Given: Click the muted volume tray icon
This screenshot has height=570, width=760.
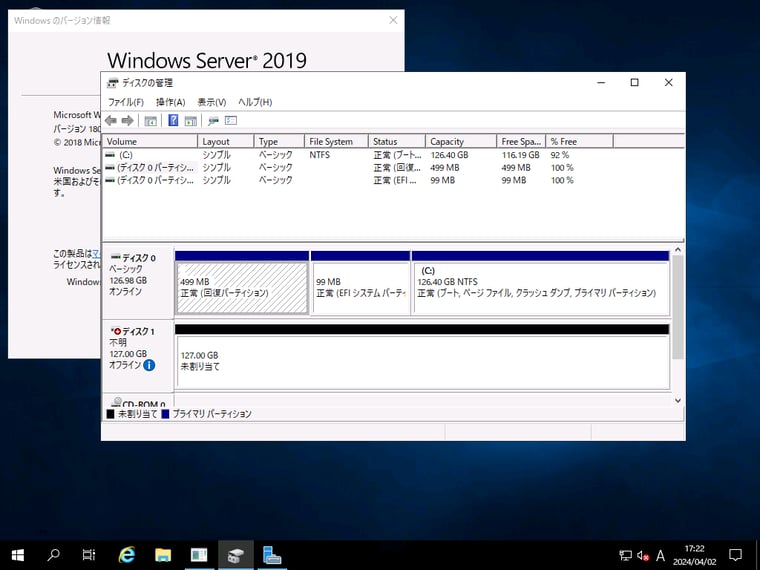Looking at the screenshot, I should [643, 555].
